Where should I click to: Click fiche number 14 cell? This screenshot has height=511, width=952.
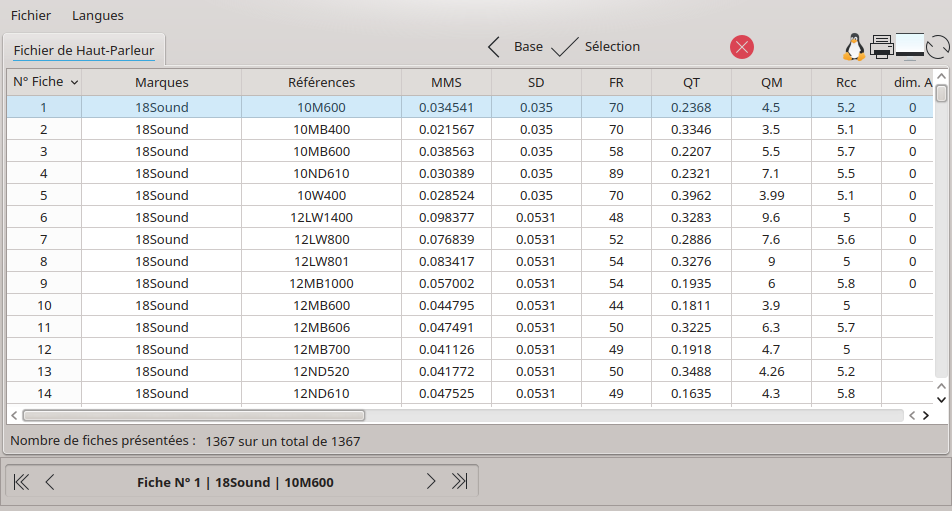[x=44, y=393]
